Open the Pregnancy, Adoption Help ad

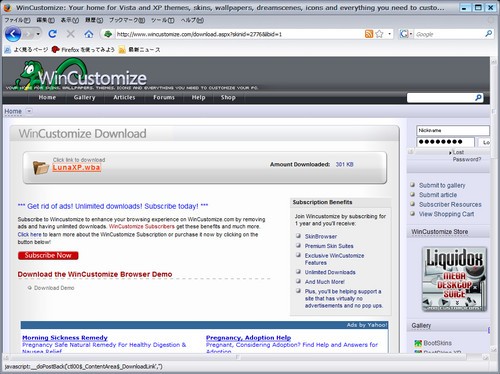tap(248, 338)
